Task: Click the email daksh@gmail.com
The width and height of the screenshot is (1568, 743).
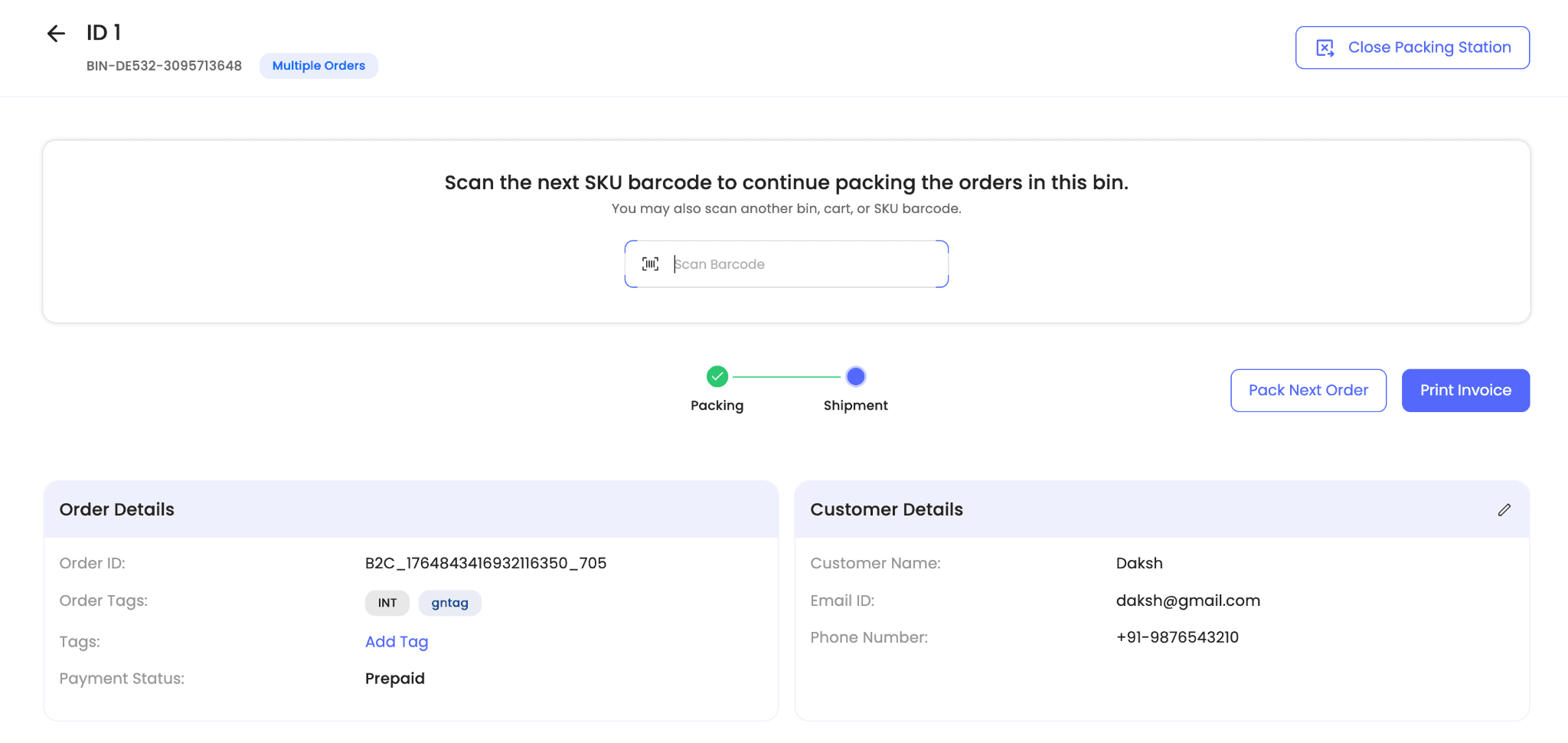Action: (x=1187, y=601)
